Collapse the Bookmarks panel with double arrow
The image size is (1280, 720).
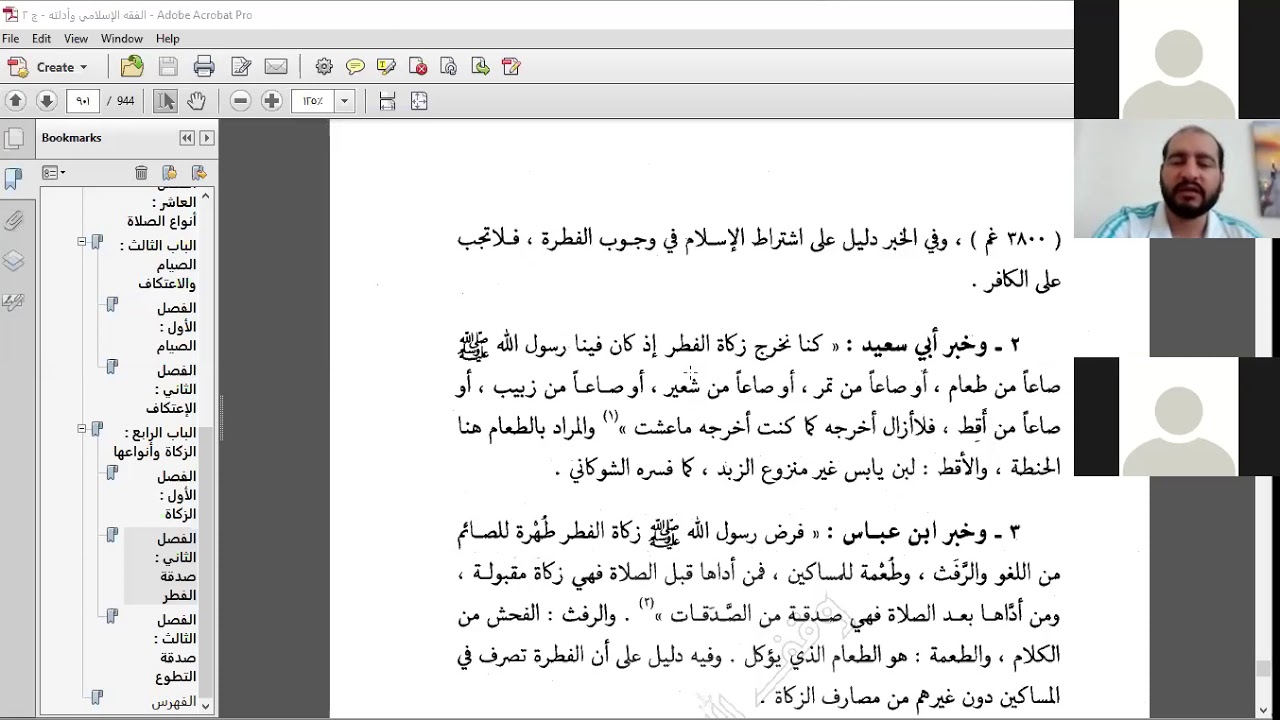pyautogui.click(x=187, y=138)
